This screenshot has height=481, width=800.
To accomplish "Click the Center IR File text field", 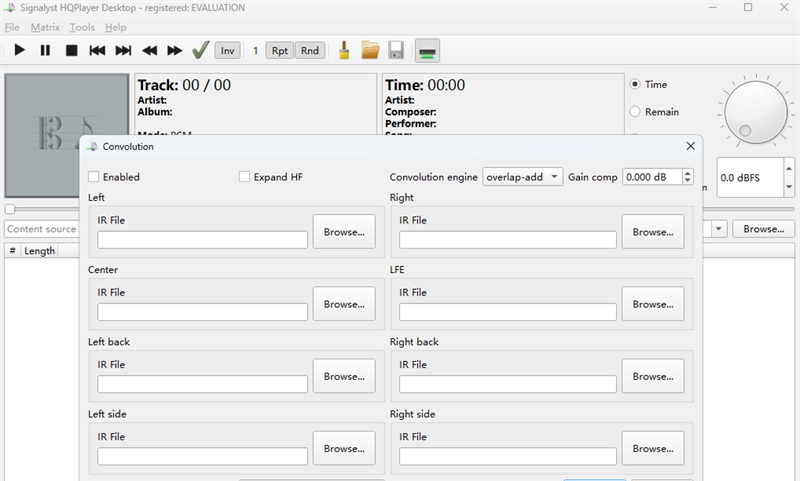I will (203, 312).
